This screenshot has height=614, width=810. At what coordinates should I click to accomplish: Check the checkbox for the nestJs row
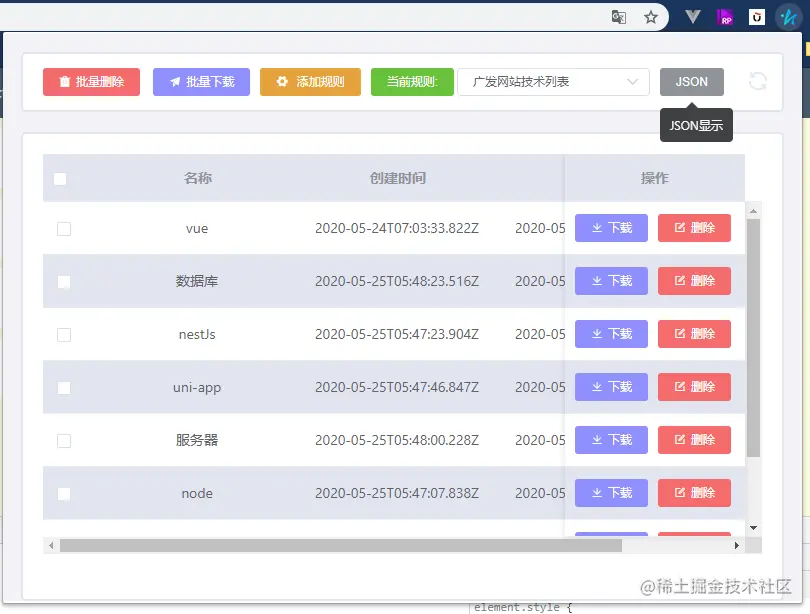pyautogui.click(x=64, y=335)
